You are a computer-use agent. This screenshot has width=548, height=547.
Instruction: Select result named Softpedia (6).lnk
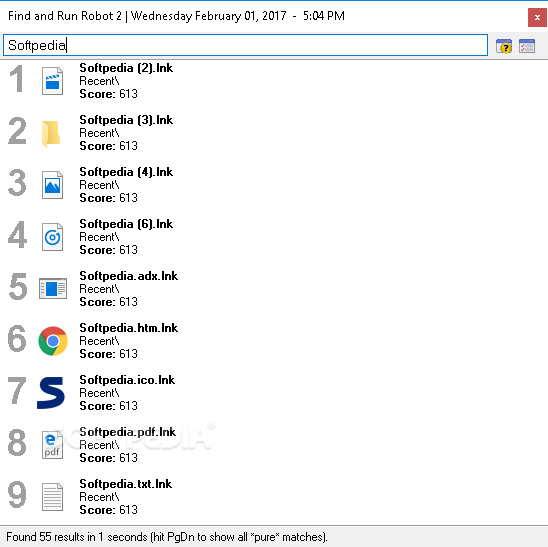coord(126,224)
